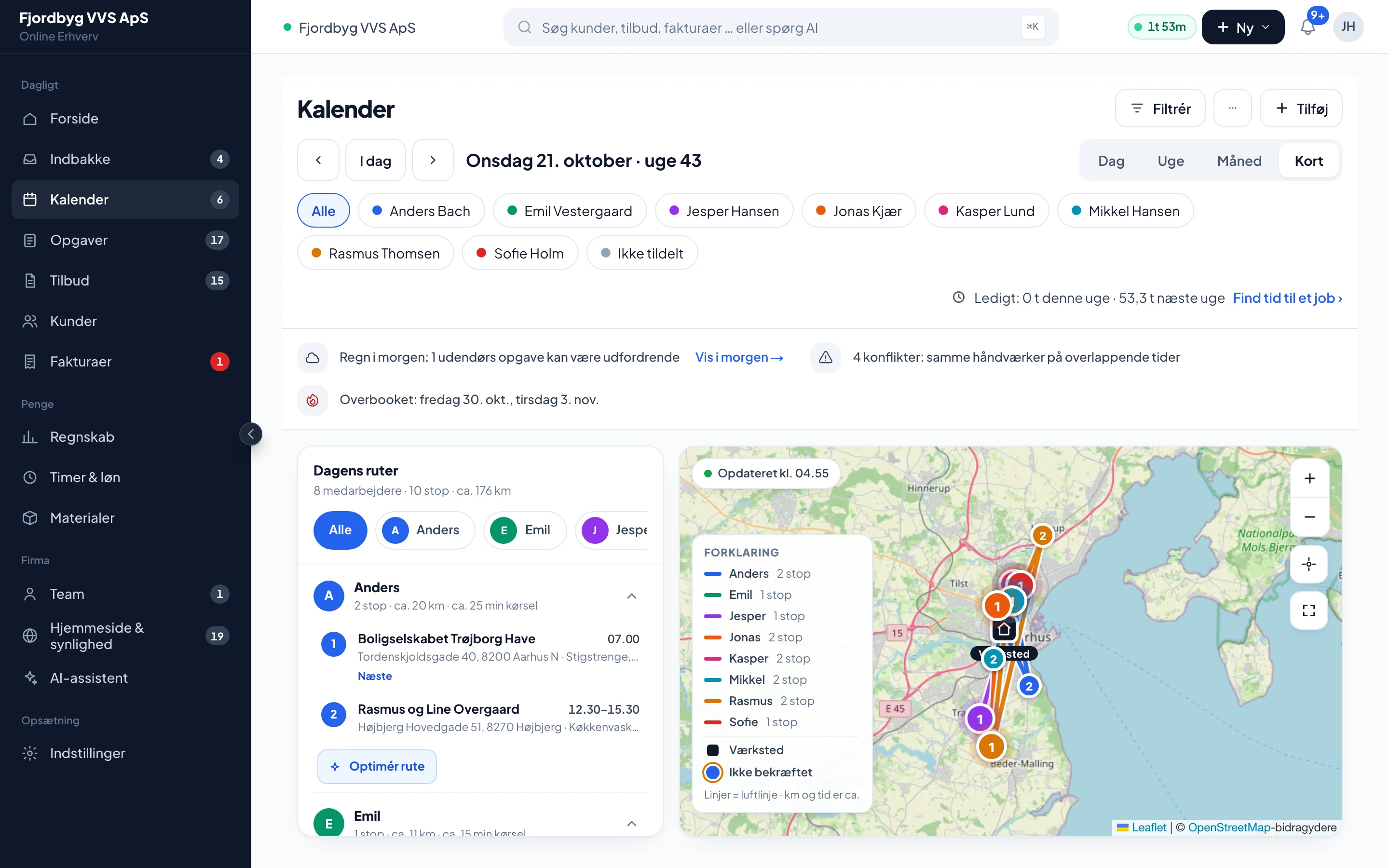Viewport: 1389px width, 868px height.
Task: Click the rain cloud weather icon
Action: (312, 357)
